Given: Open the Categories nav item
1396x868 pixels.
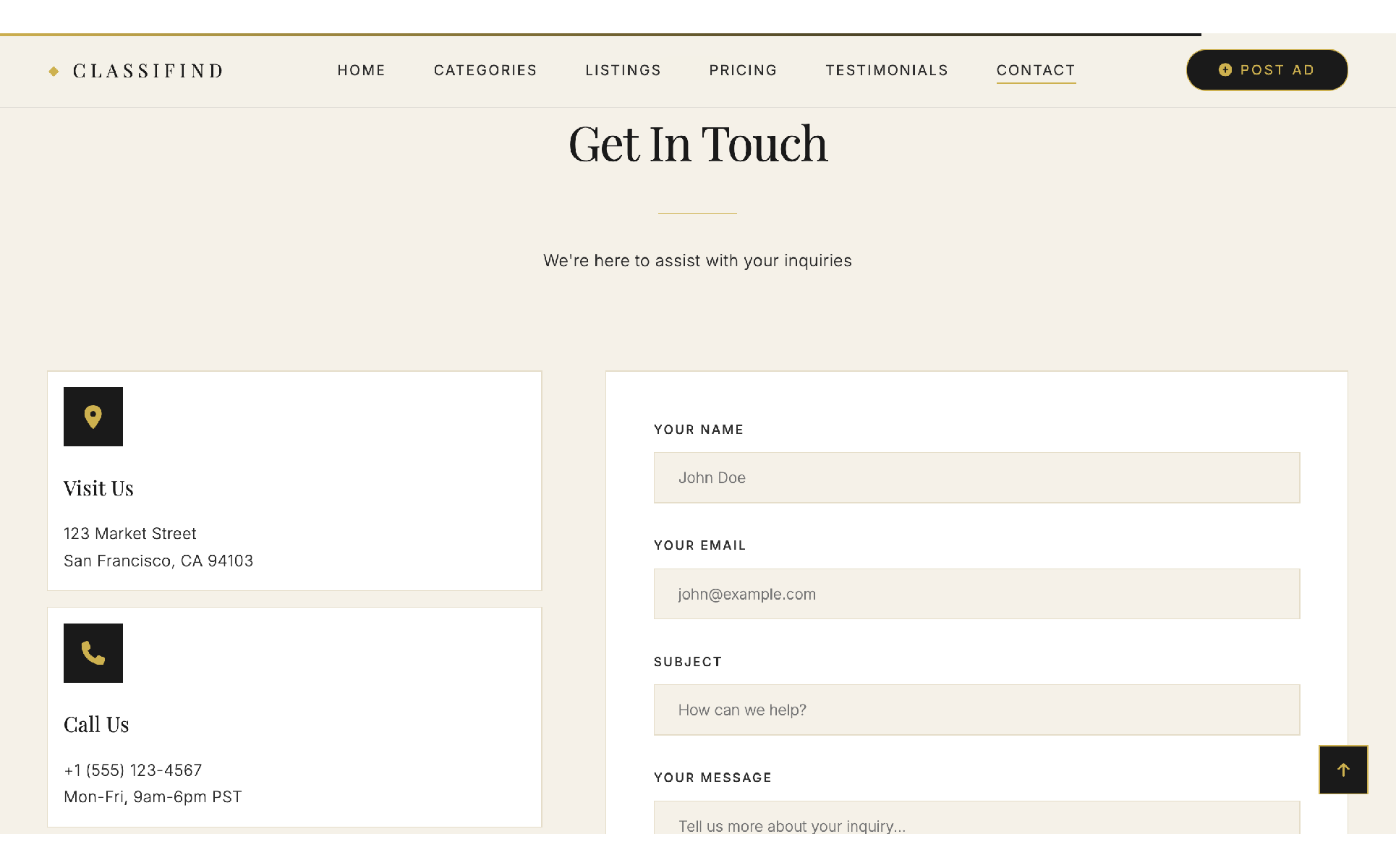Looking at the screenshot, I should click(x=485, y=70).
